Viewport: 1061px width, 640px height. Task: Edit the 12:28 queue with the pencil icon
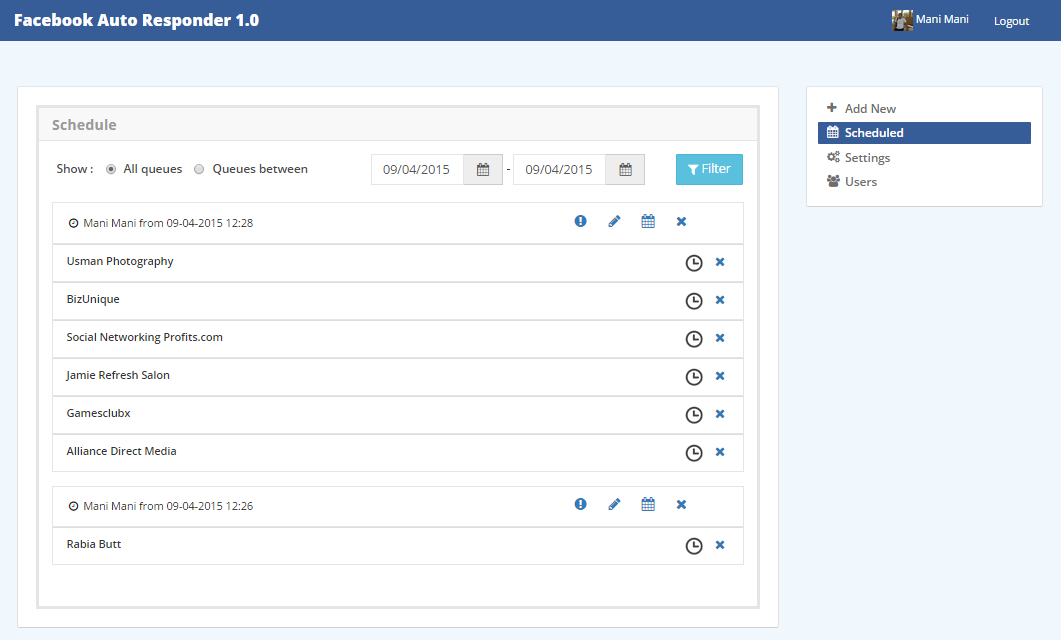[614, 222]
